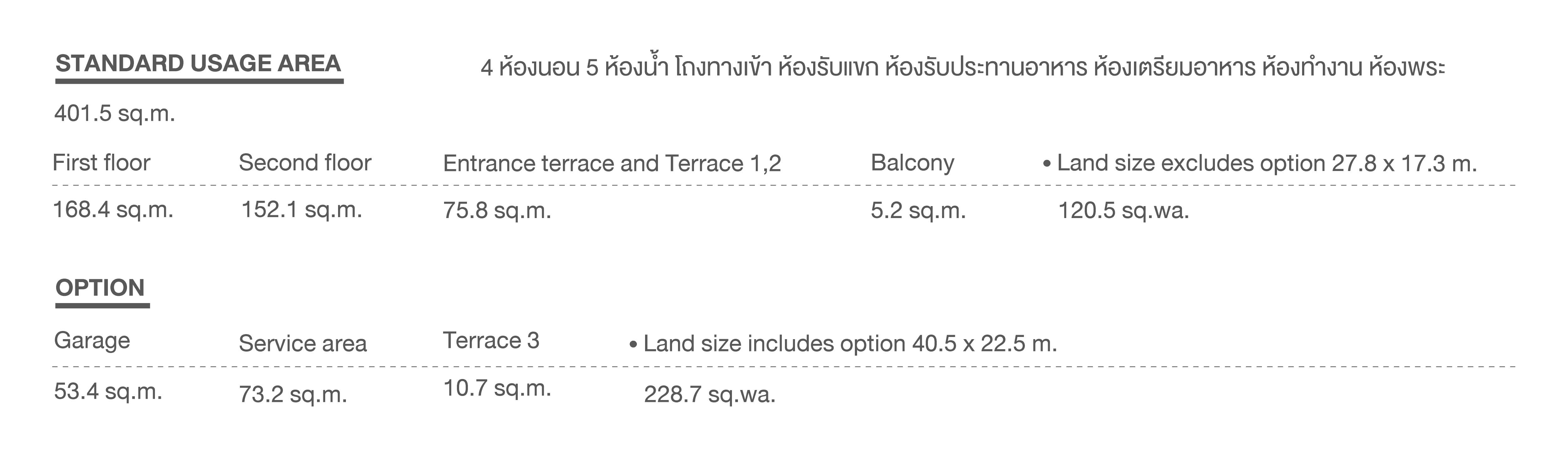1568x459 pixels.
Task: Click the Garage label
Action: coord(92,341)
